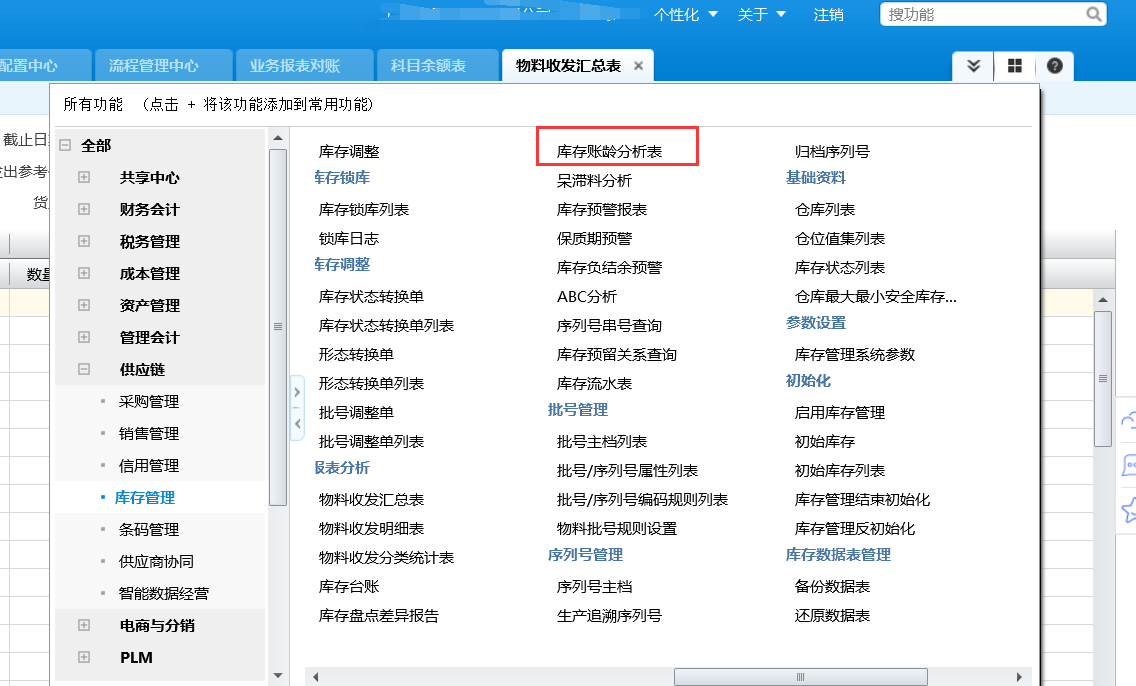Click horizontal scrollbar right arrow
This screenshot has width=1136, height=686.
tap(1019, 677)
